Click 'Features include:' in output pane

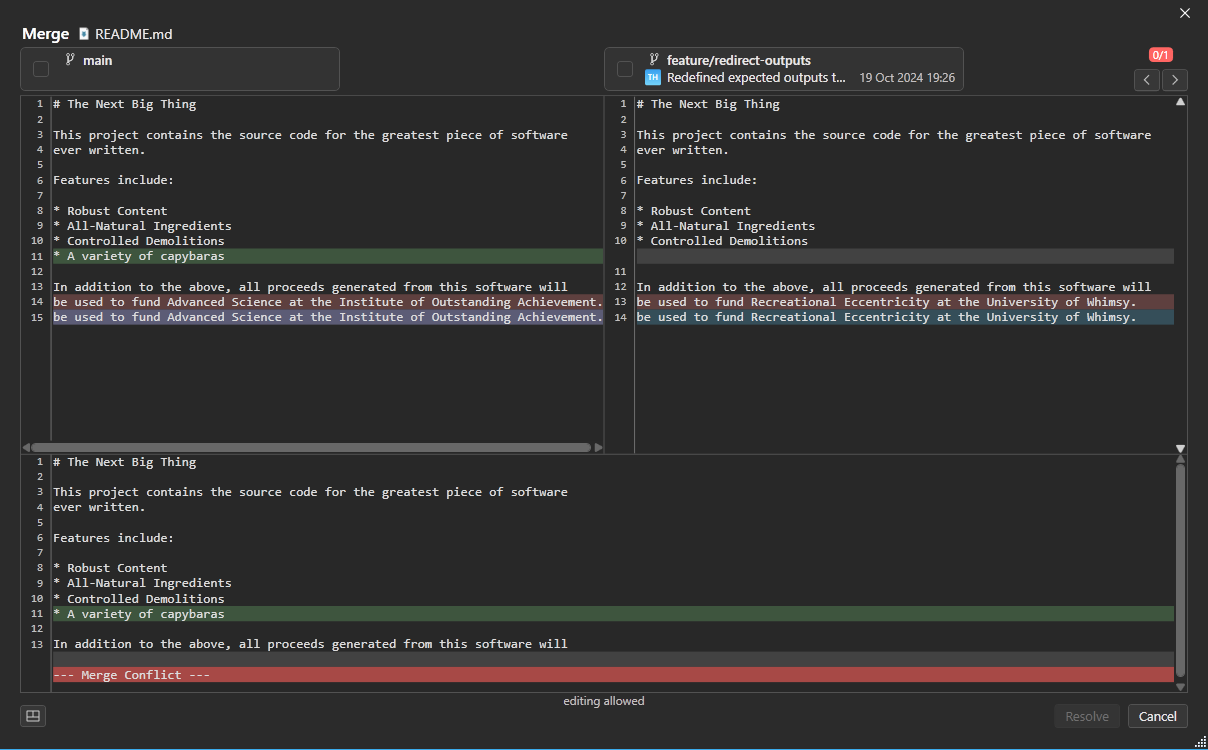coord(113,538)
